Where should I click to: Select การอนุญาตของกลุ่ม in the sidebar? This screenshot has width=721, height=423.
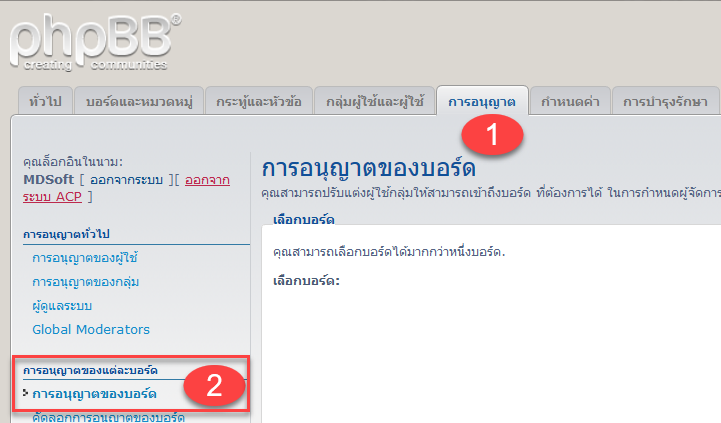coord(85,282)
